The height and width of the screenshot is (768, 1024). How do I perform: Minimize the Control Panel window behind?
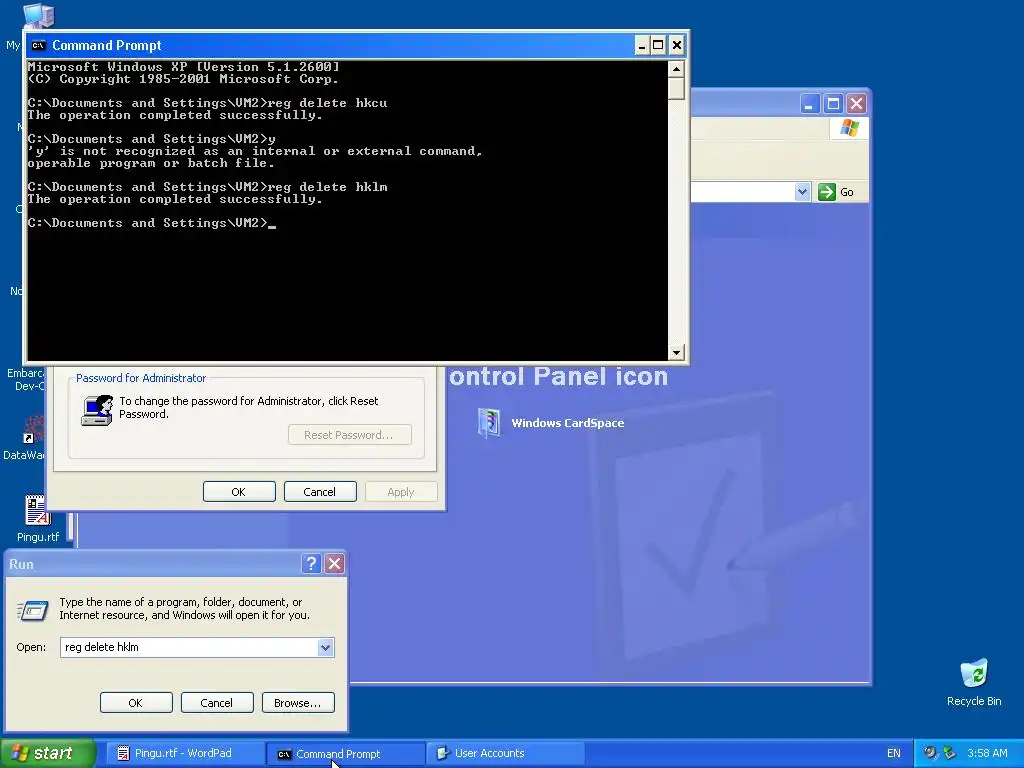tap(809, 103)
